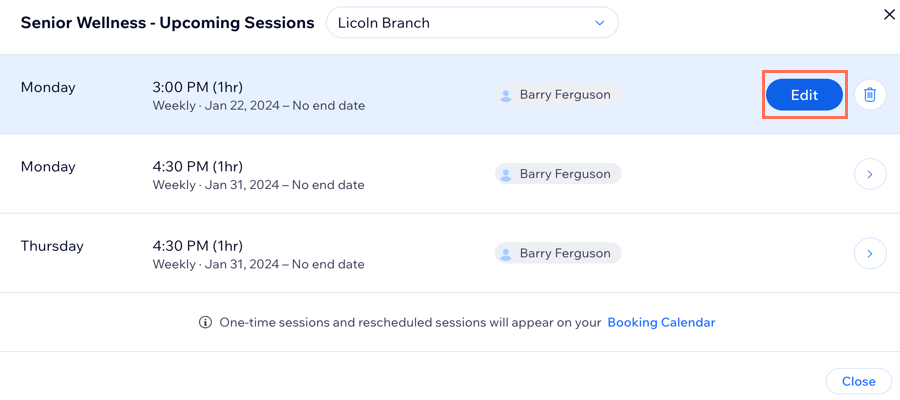Select Barry Ferguson name in Monday 4:30 PM row
This screenshot has width=900, height=400.
tap(565, 174)
